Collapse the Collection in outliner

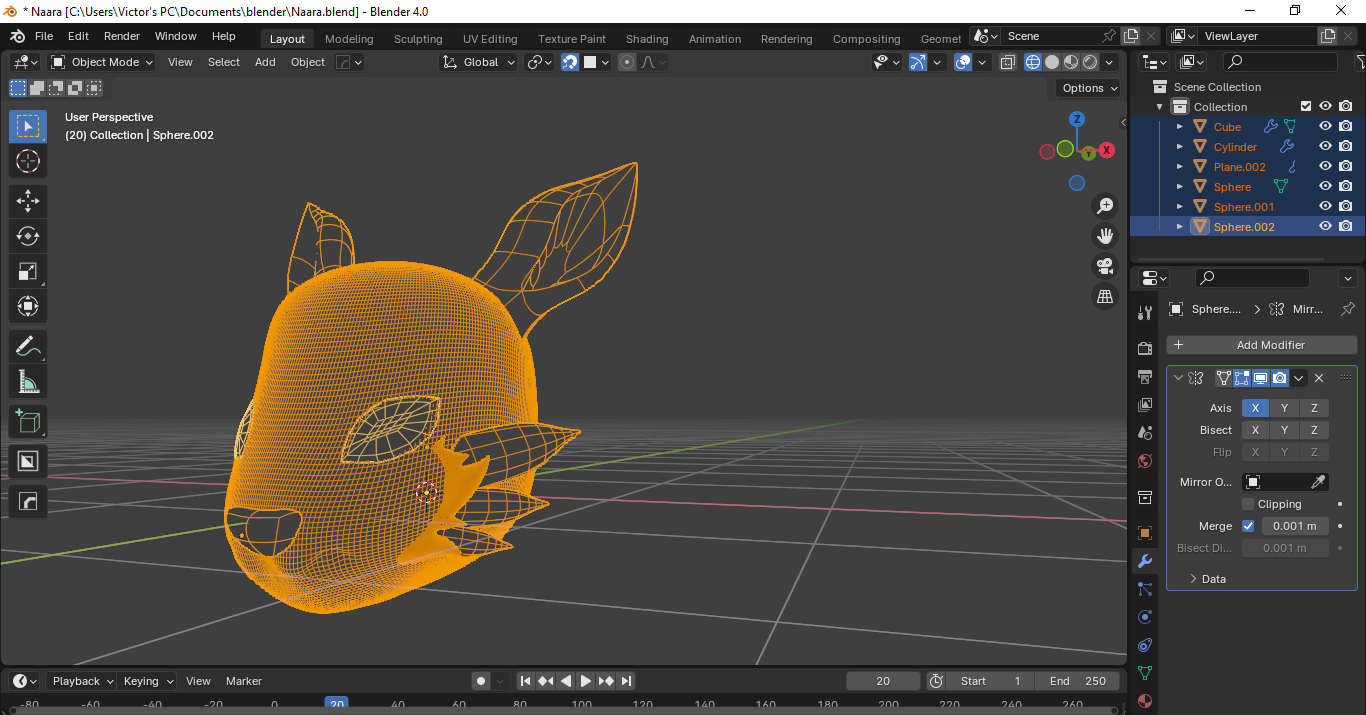pyautogui.click(x=1160, y=107)
